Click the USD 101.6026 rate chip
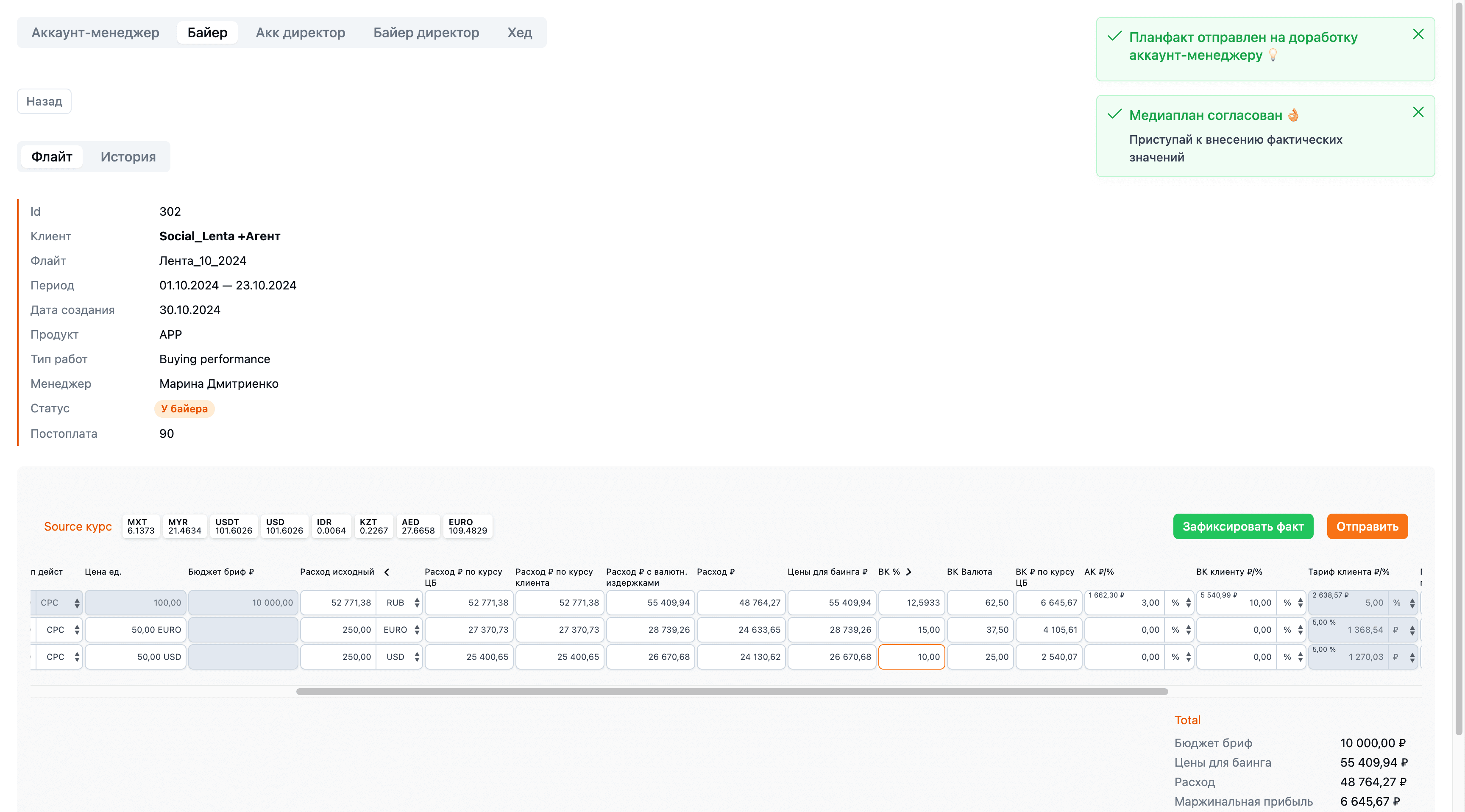 coord(284,526)
